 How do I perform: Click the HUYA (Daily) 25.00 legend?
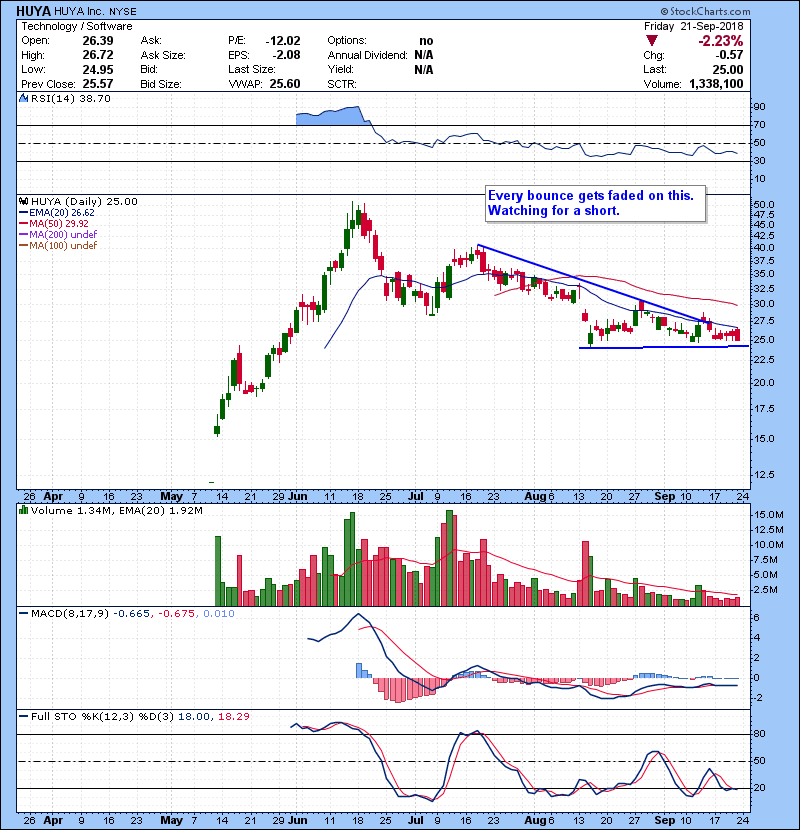point(84,201)
